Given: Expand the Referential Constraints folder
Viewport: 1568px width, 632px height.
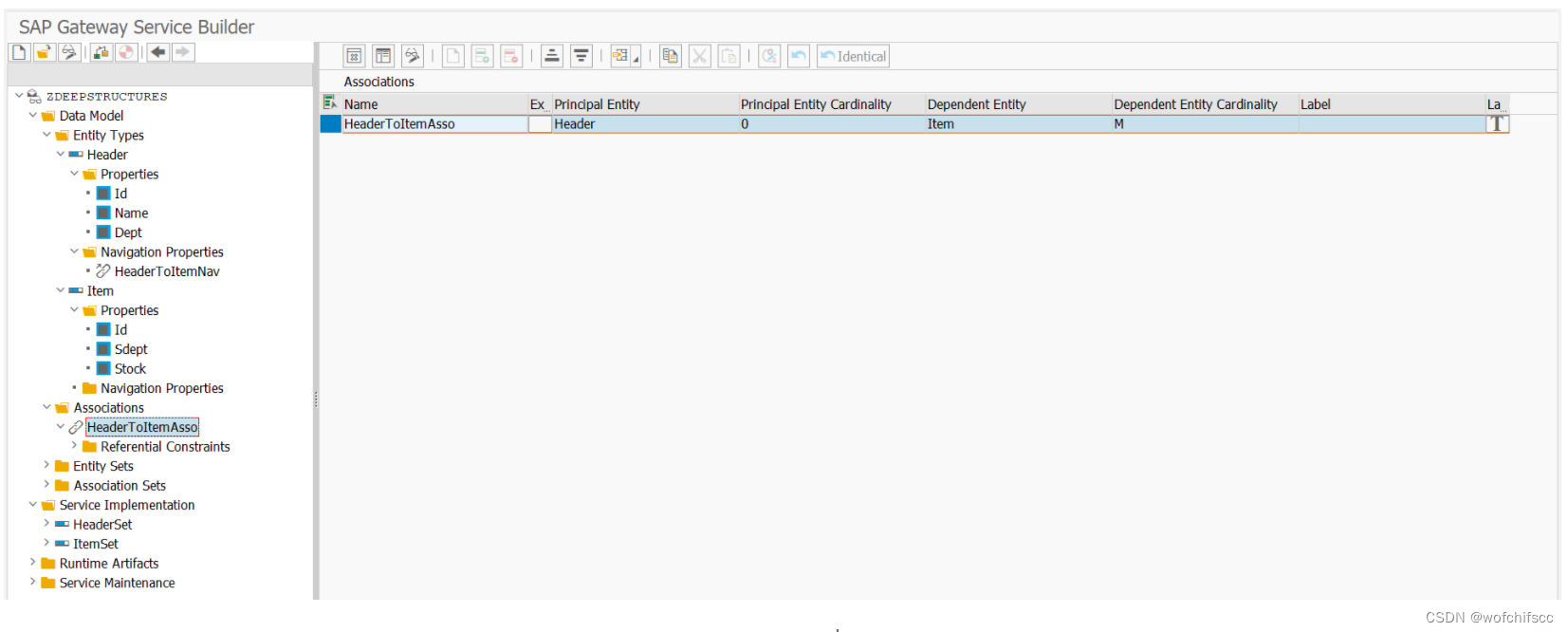Looking at the screenshot, I should [x=74, y=446].
